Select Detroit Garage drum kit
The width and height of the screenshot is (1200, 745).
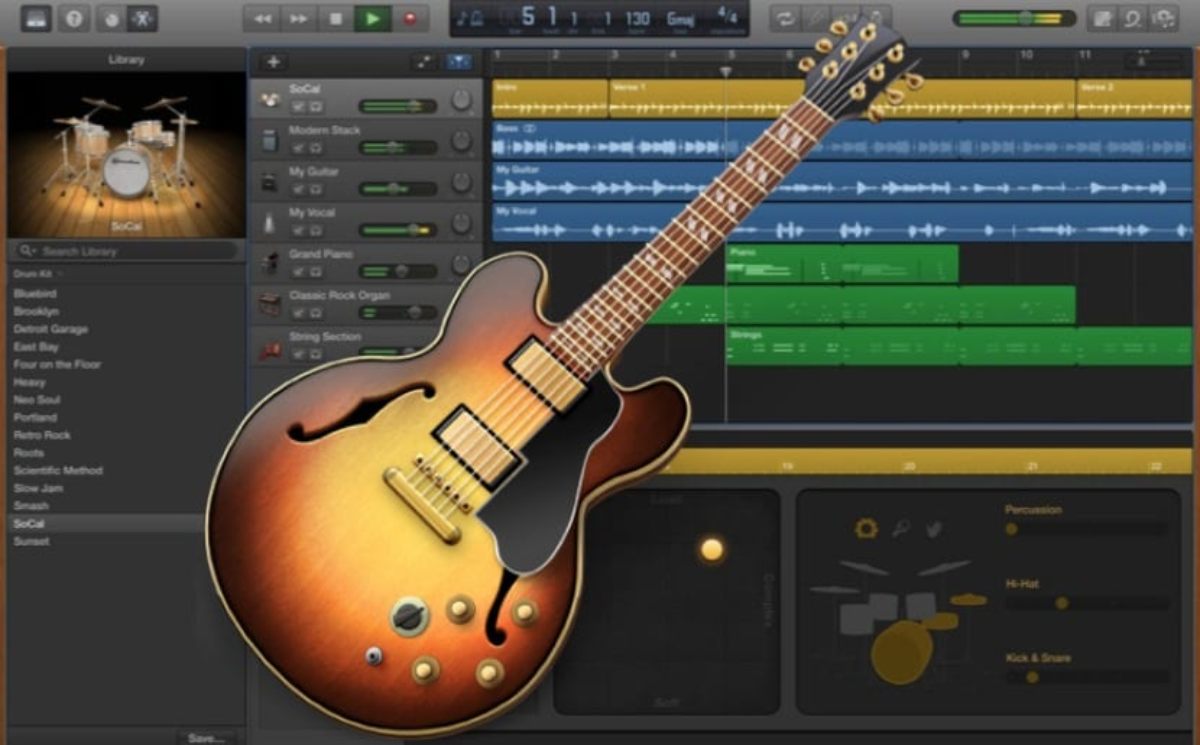pyautogui.click(x=50, y=329)
